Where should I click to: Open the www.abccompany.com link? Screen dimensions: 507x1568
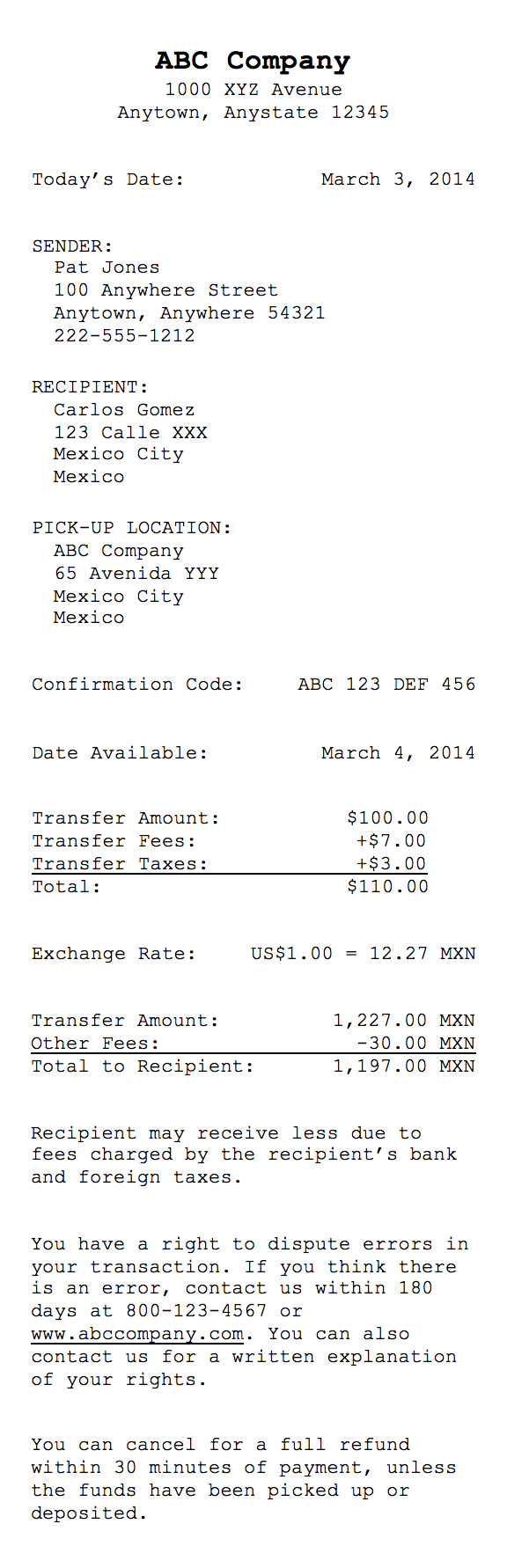(137, 1334)
